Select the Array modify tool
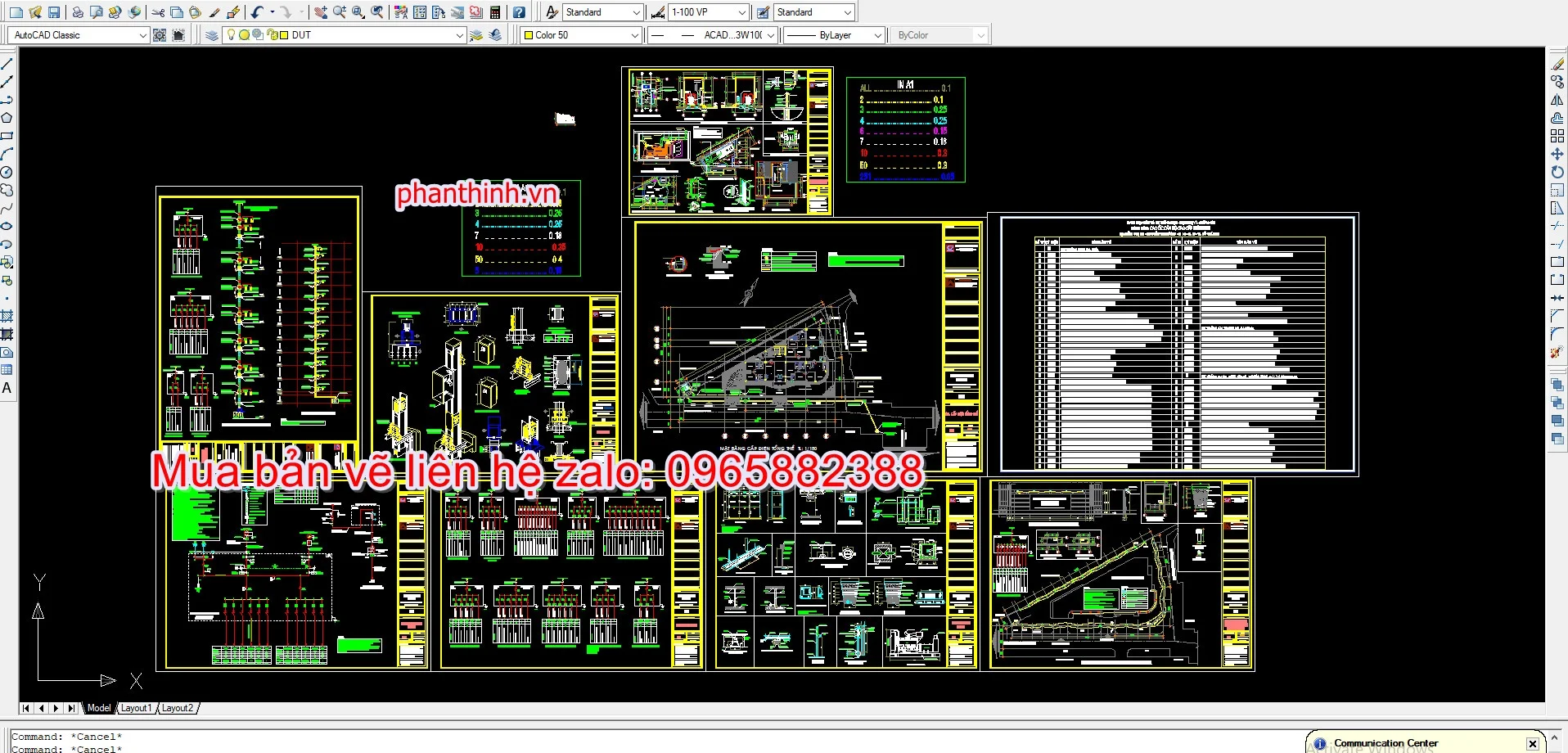1568x753 pixels. (1557, 136)
